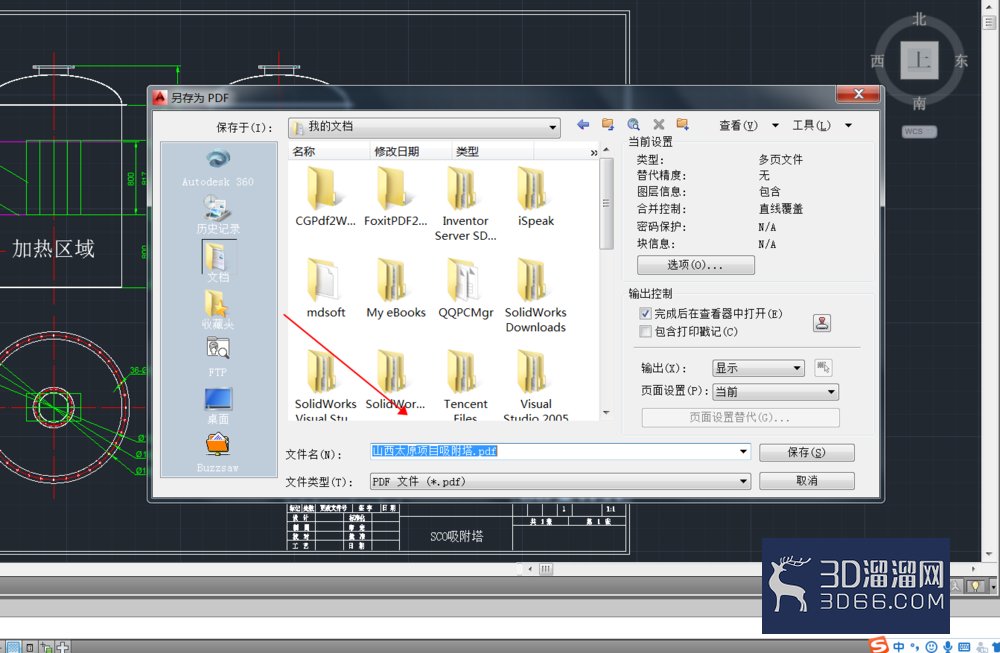Click the delete X icon in dialog toolbar

pyautogui.click(x=659, y=124)
